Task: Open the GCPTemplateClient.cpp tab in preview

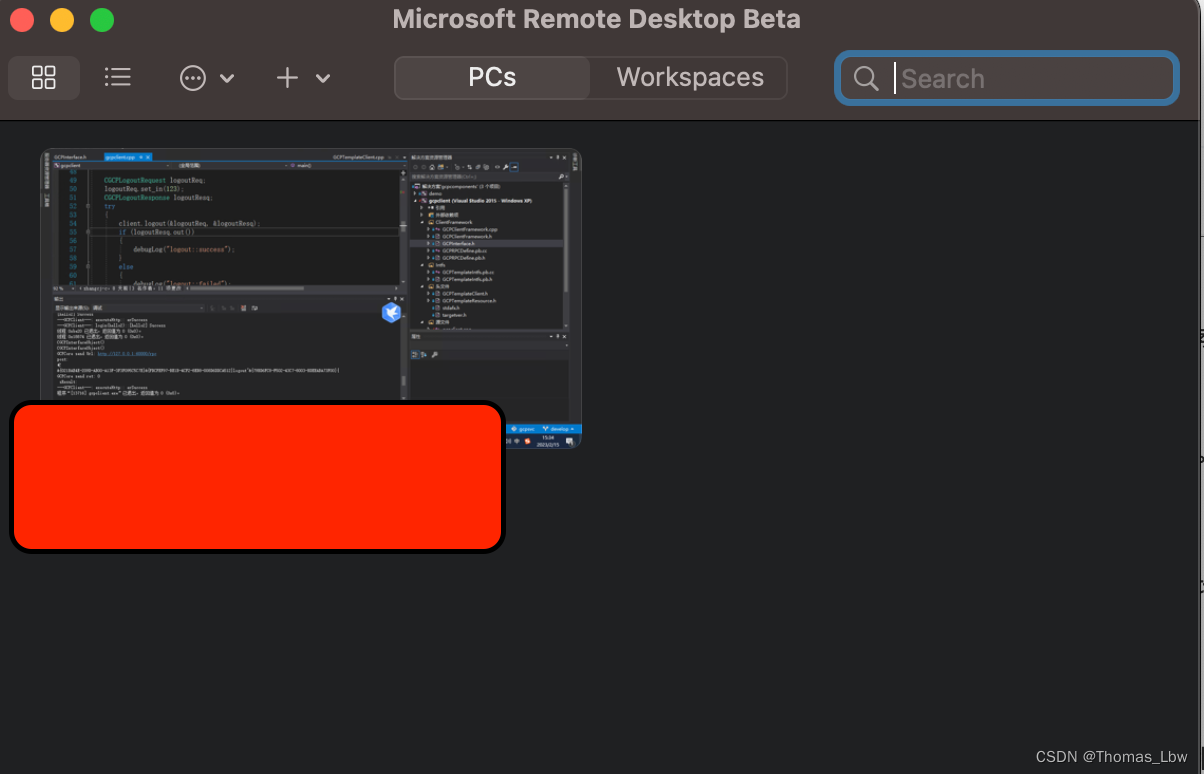Action: (360, 157)
